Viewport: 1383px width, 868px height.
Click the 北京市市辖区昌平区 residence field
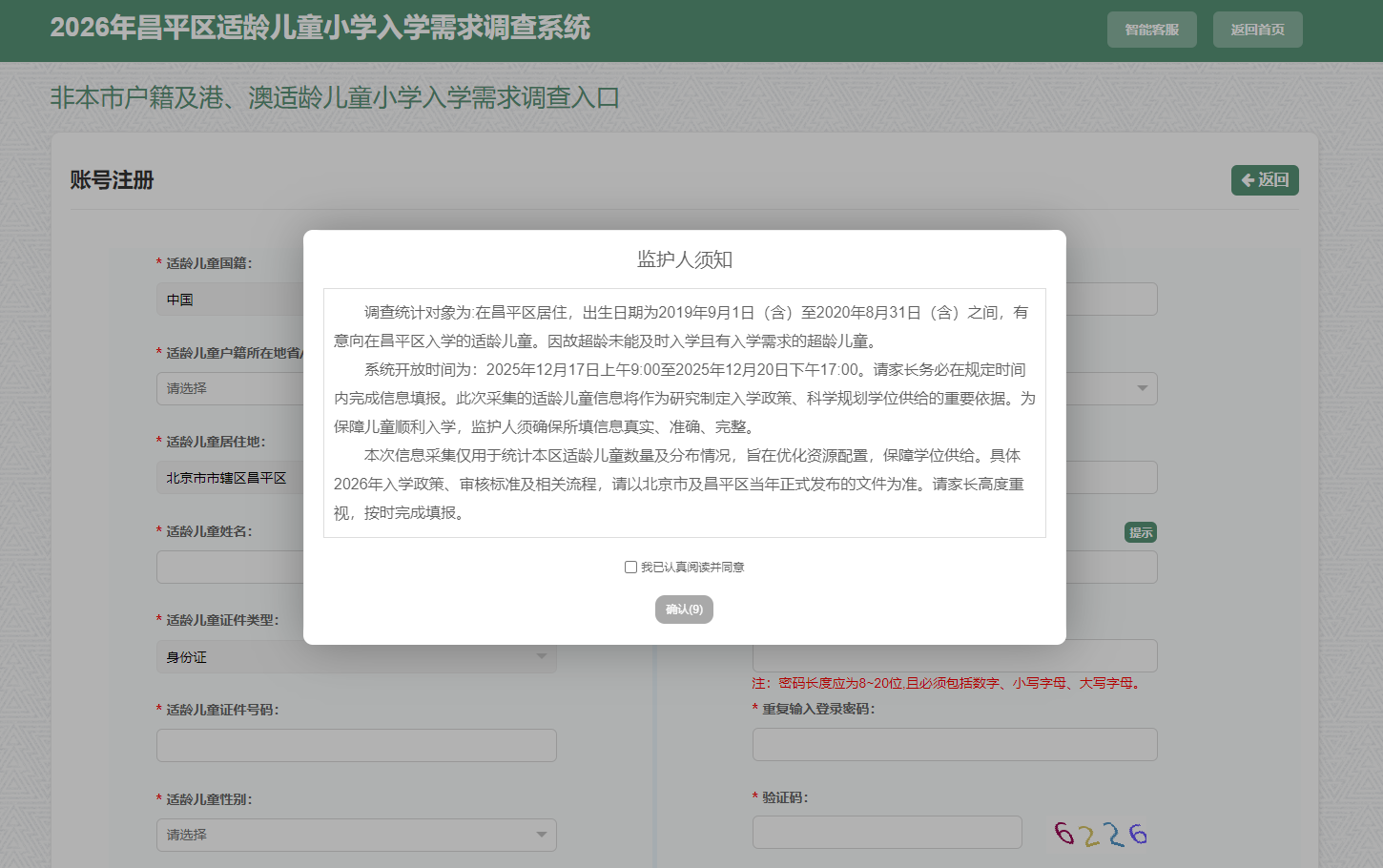(x=229, y=478)
